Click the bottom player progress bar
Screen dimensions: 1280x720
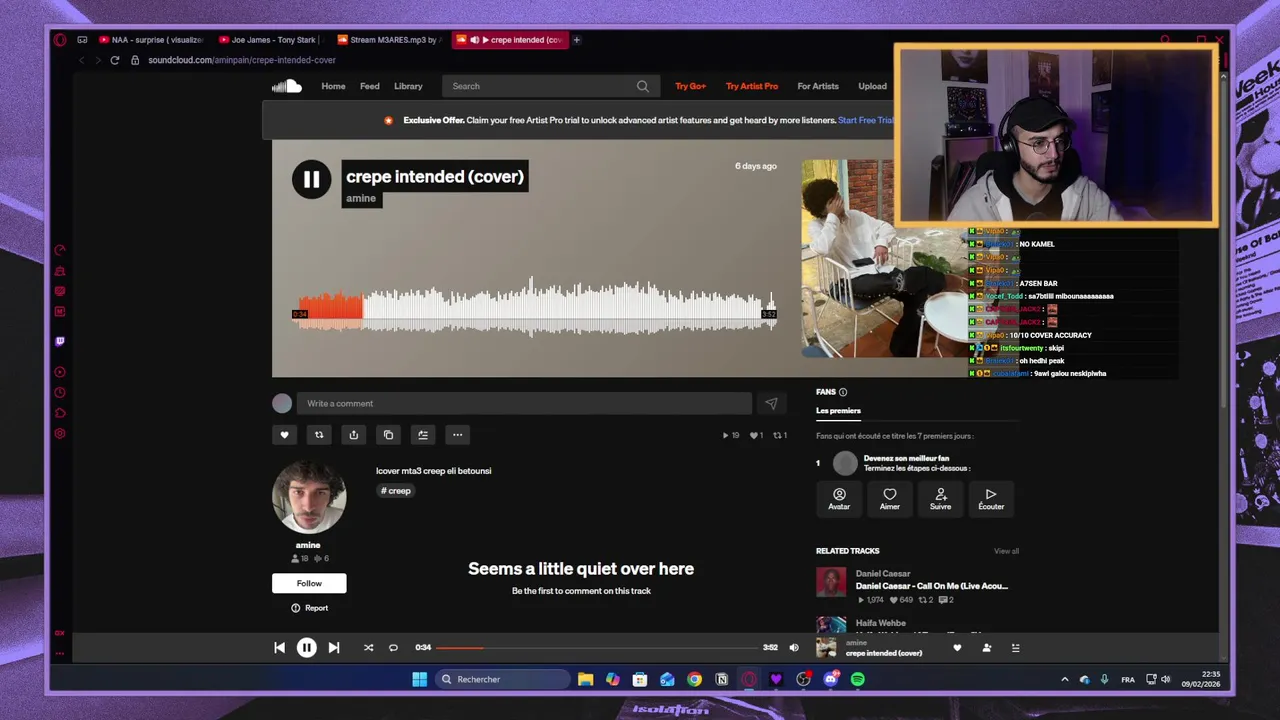[597, 648]
